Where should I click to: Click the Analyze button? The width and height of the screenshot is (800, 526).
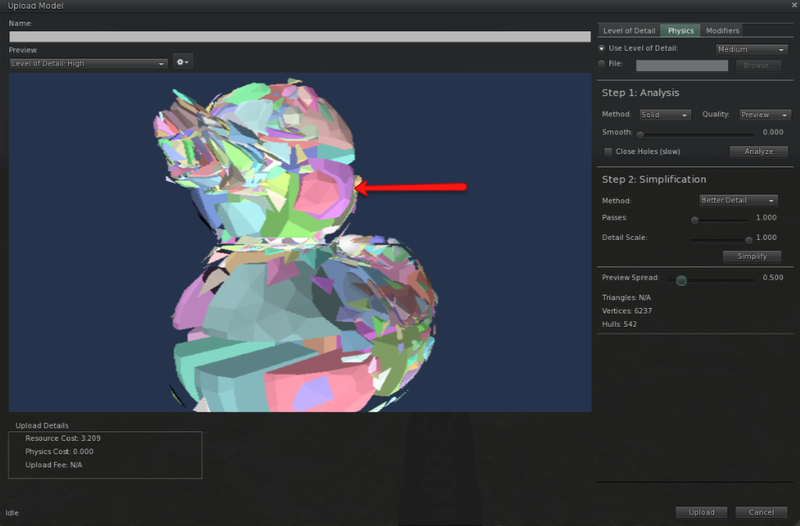click(x=758, y=152)
